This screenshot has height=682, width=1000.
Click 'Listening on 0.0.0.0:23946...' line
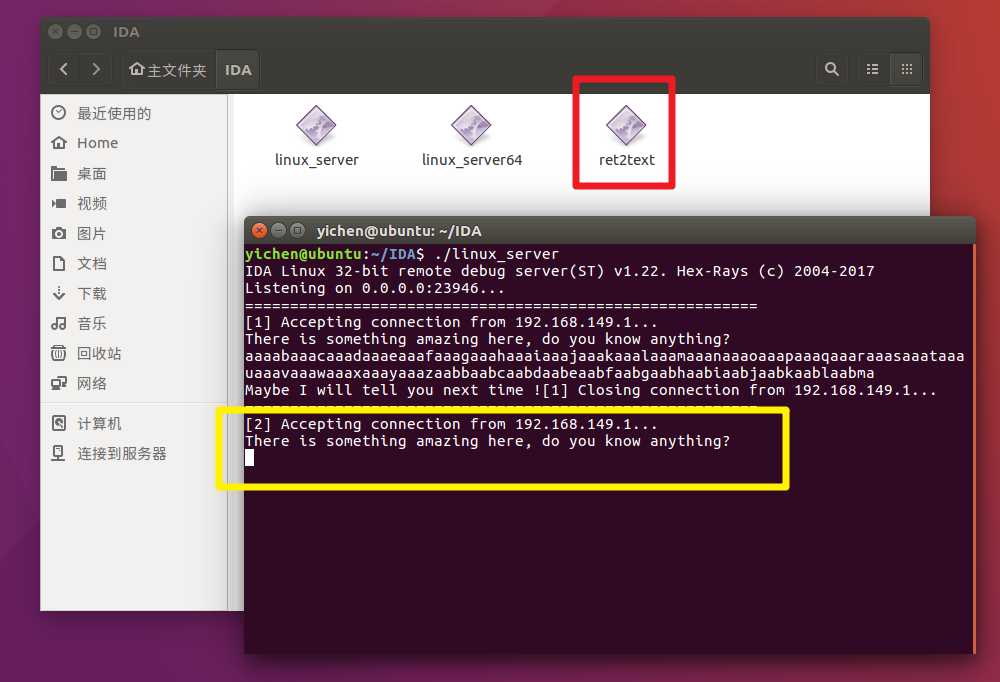pyautogui.click(x=374, y=288)
